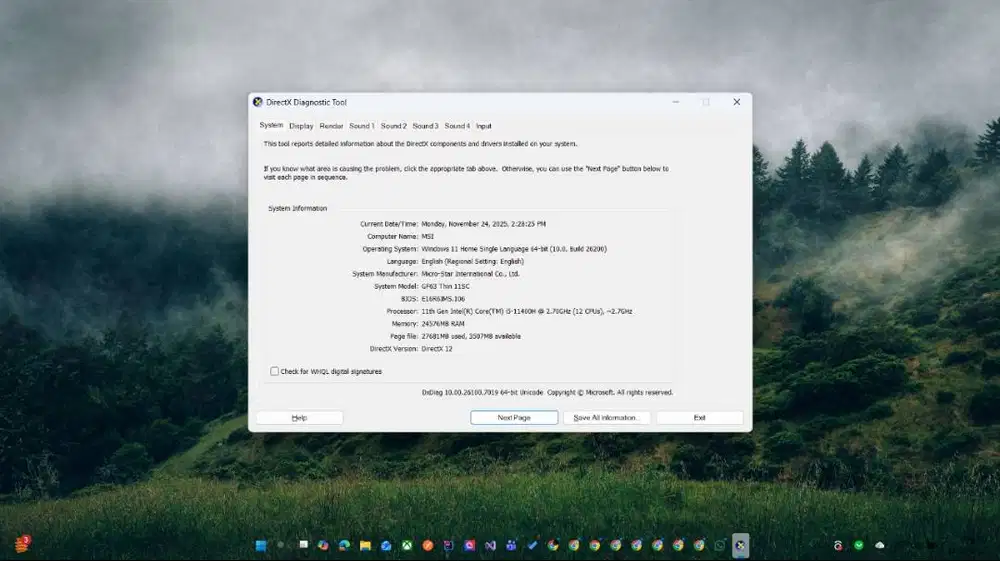Image resolution: width=1000 pixels, height=561 pixels.
Task: Open File Explorer from the taskbar
Action: (x=366, y=545)
